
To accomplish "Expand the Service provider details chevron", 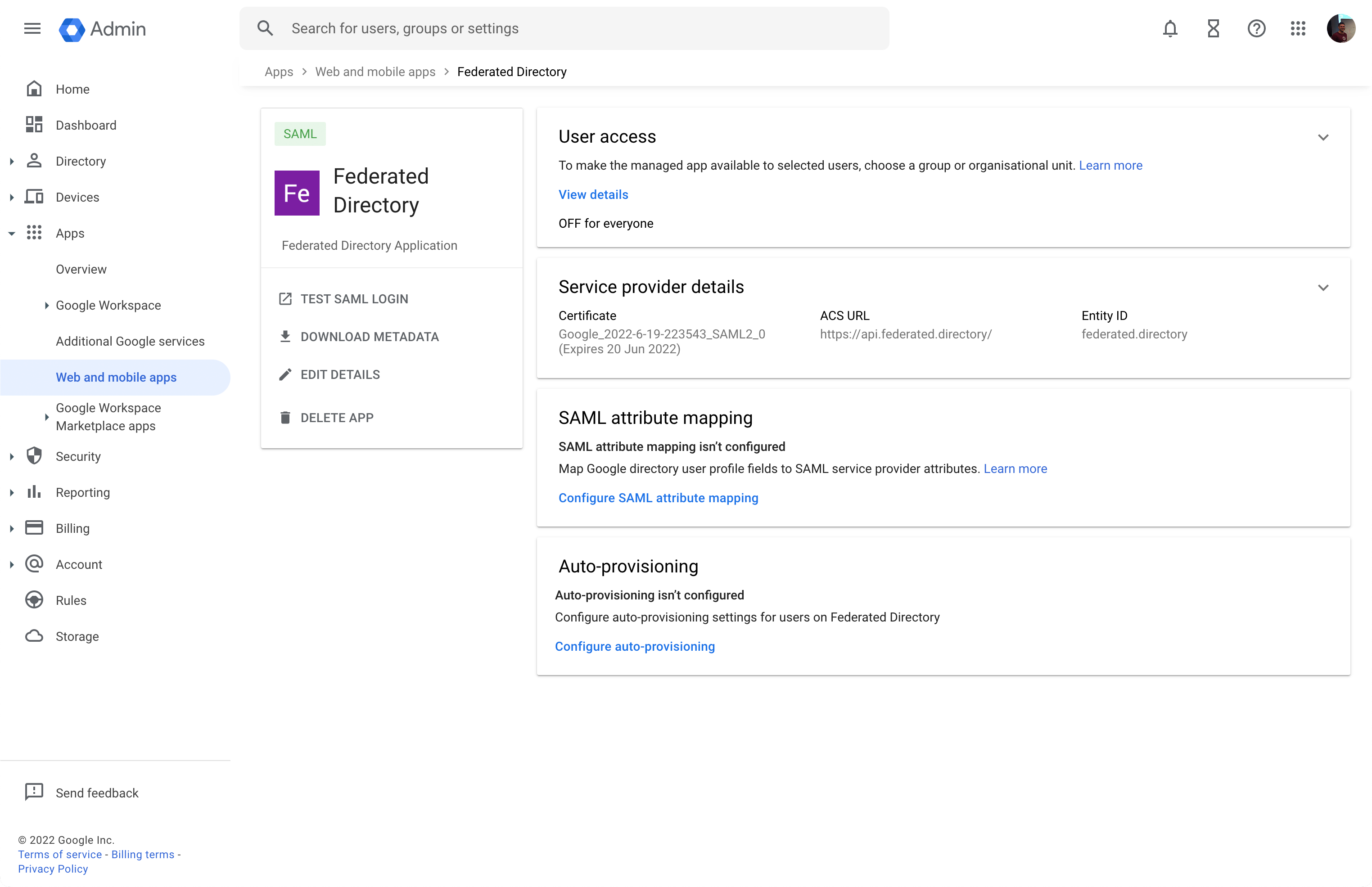I will (x=1324, y=288).
